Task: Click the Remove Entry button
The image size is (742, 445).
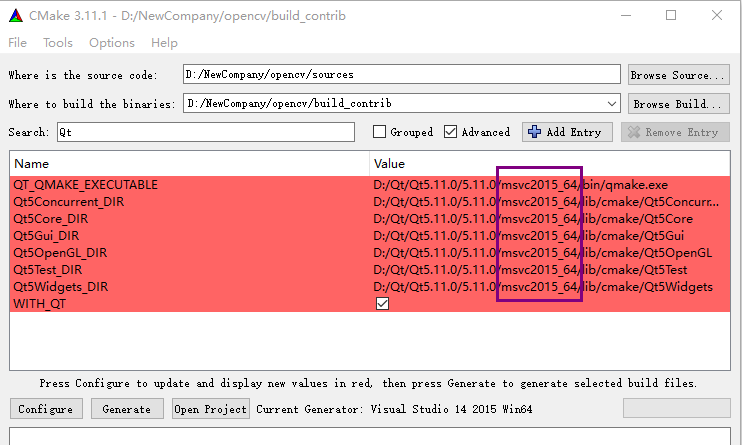Action: tap(675, 132)
